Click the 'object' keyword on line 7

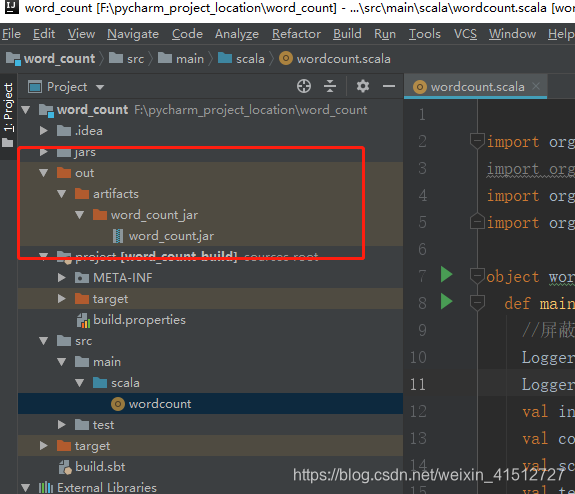pos(513,277)
